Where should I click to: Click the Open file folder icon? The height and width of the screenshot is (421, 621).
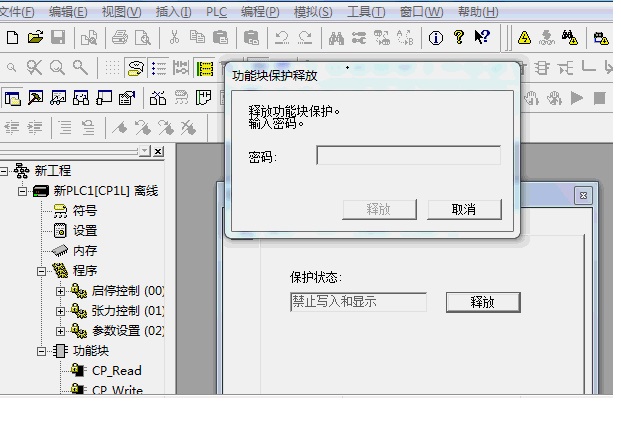(x=35, y=38)
